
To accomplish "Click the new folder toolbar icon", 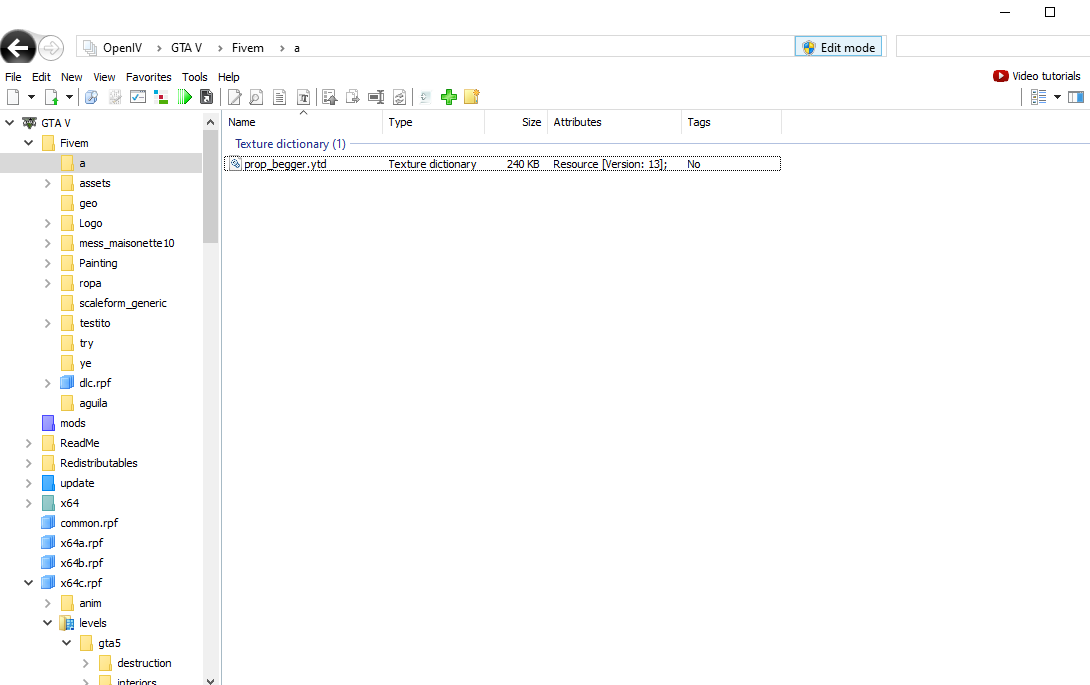I will pos(472,97).
